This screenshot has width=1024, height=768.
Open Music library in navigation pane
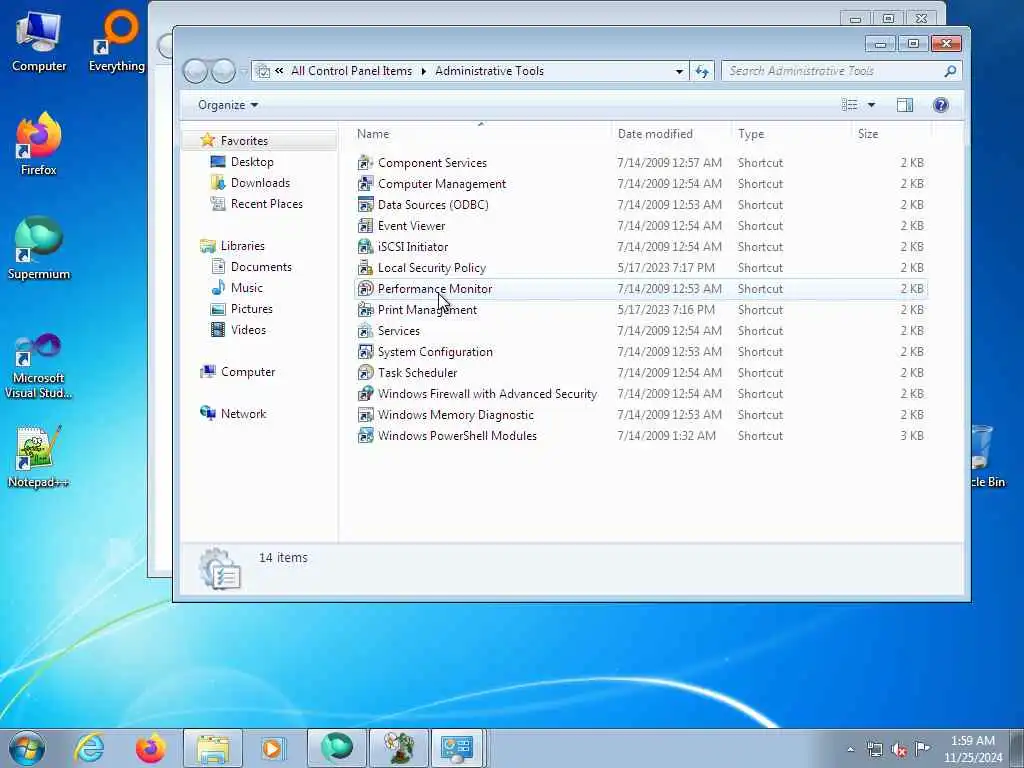[x=247, y=288]
